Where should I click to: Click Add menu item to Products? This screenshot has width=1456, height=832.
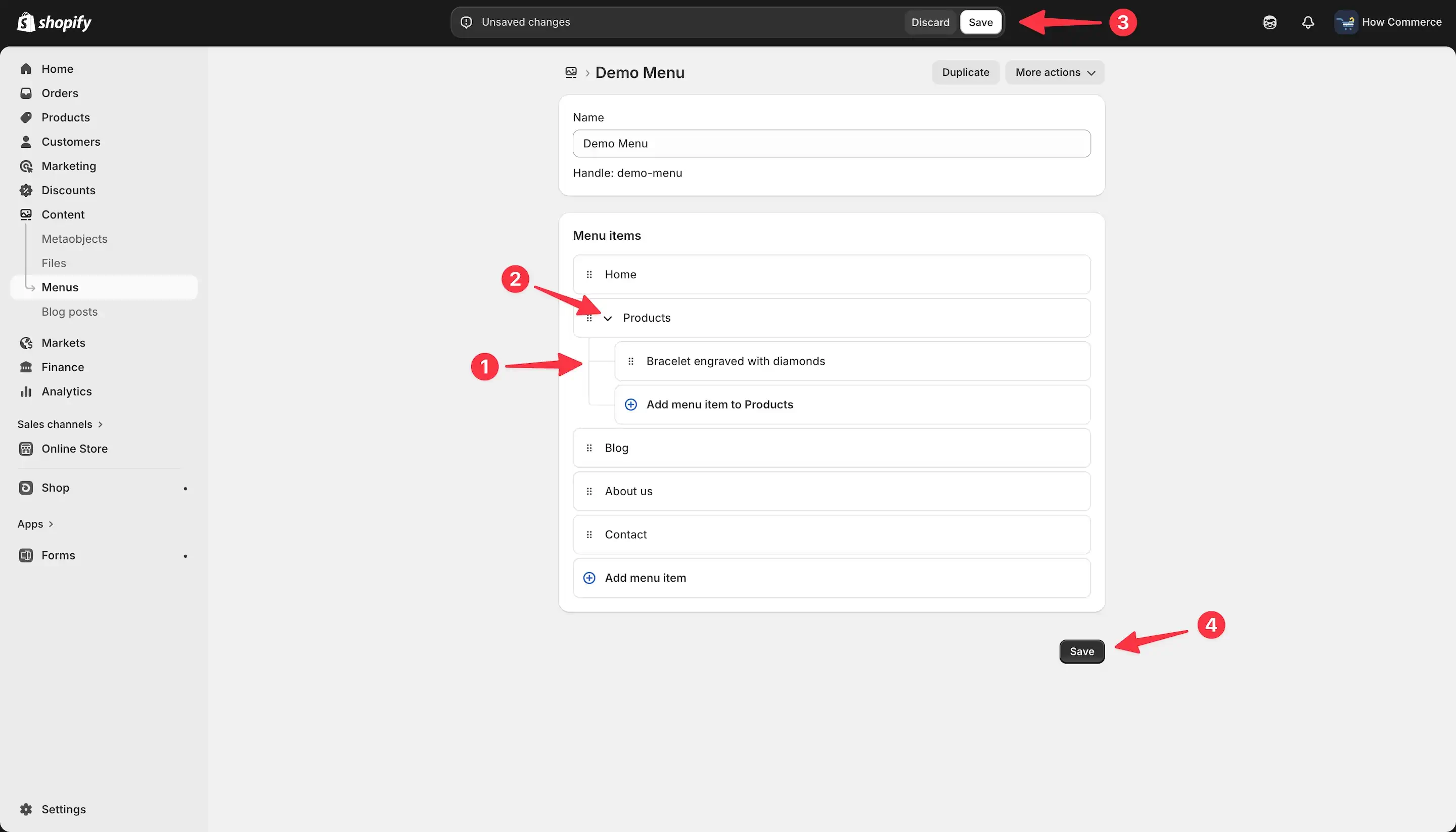coord(852,405)
